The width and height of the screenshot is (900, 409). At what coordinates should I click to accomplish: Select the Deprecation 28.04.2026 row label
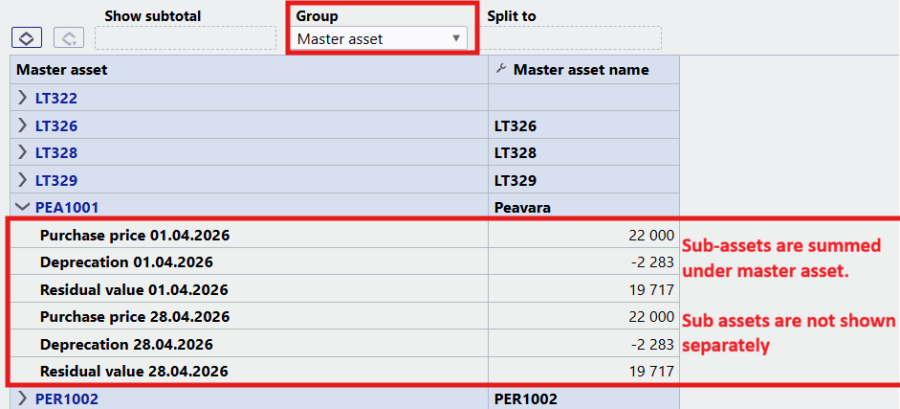pyautogui.click(x=126, y=344)
